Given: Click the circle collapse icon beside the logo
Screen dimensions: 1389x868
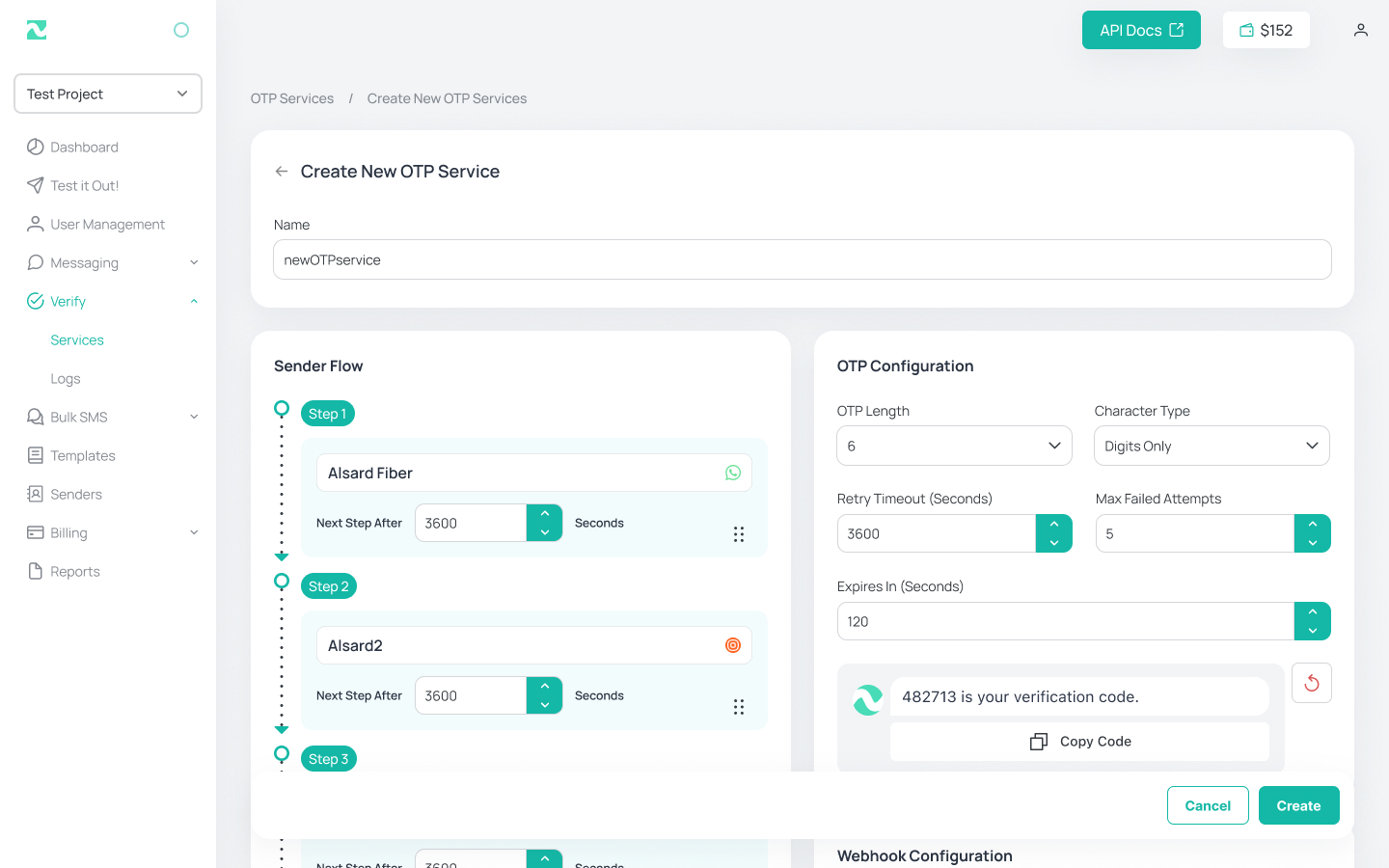Looking at the screenshot, I should pos(180,30).
